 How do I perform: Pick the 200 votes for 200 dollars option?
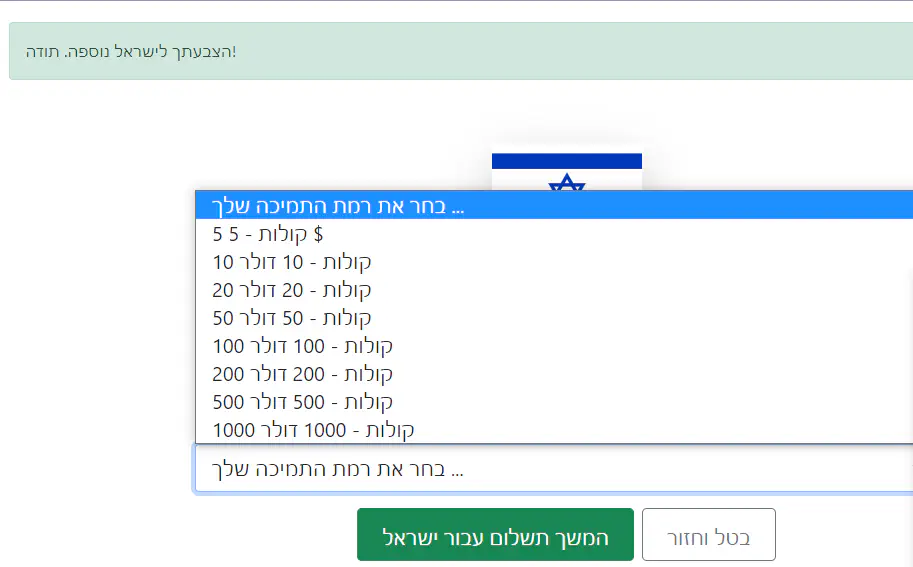coord(302,374)
